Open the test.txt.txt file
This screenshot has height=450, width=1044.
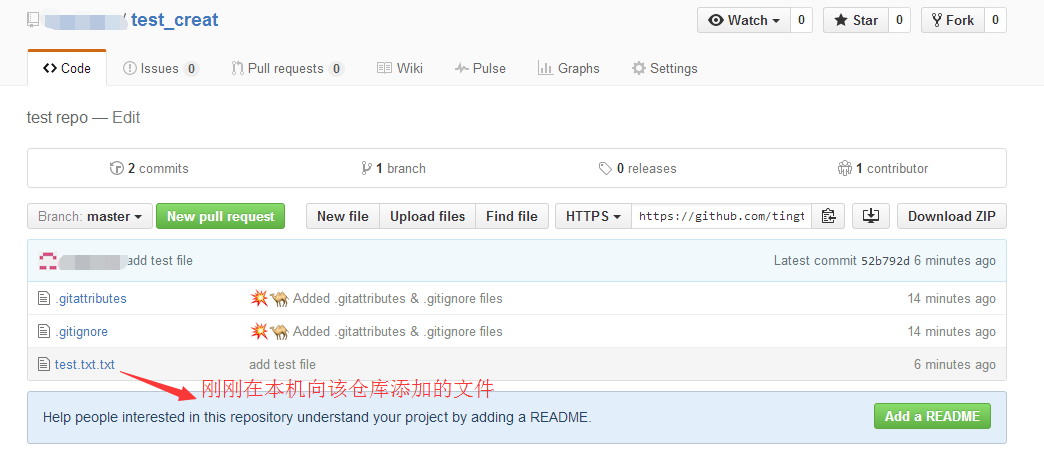[x=85, y=364]
